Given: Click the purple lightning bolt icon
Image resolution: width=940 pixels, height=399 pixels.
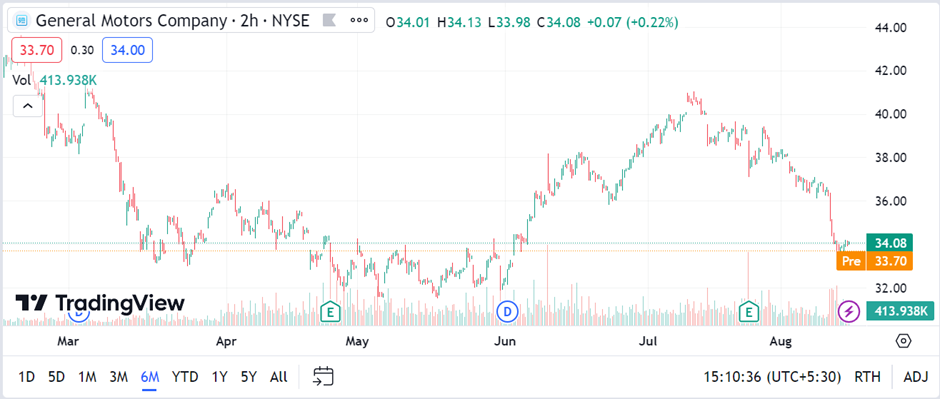Looking at the screenshot, I should click(x=848, y=311).
